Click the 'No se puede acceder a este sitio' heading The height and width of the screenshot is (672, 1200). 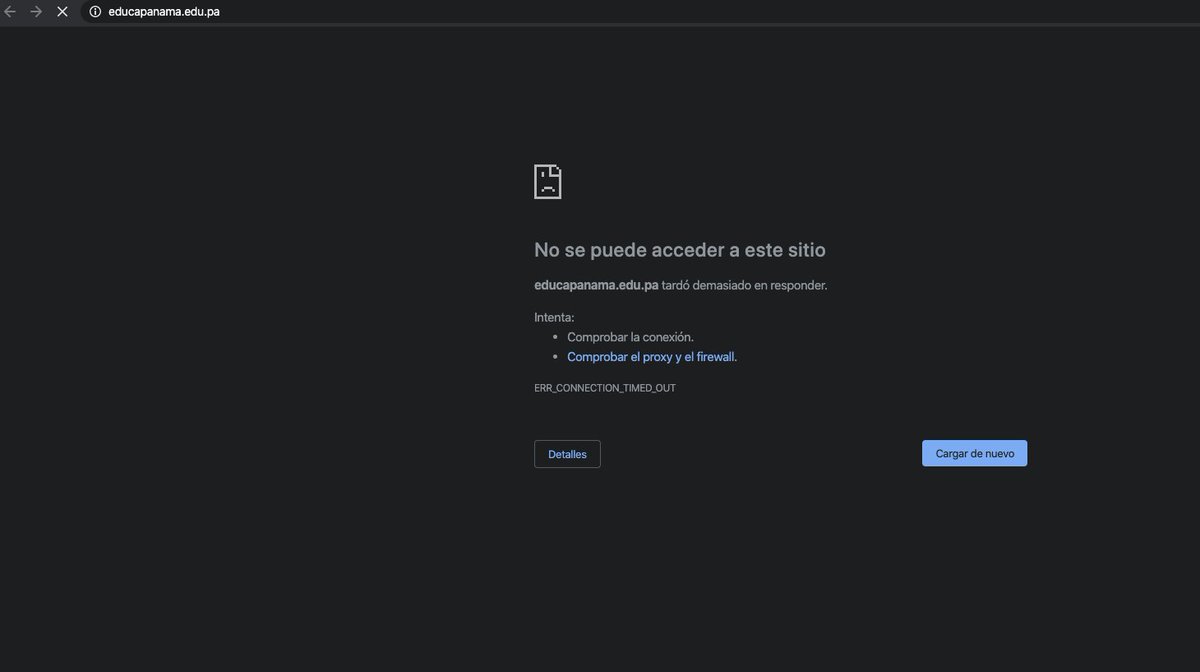pos(680,250)
